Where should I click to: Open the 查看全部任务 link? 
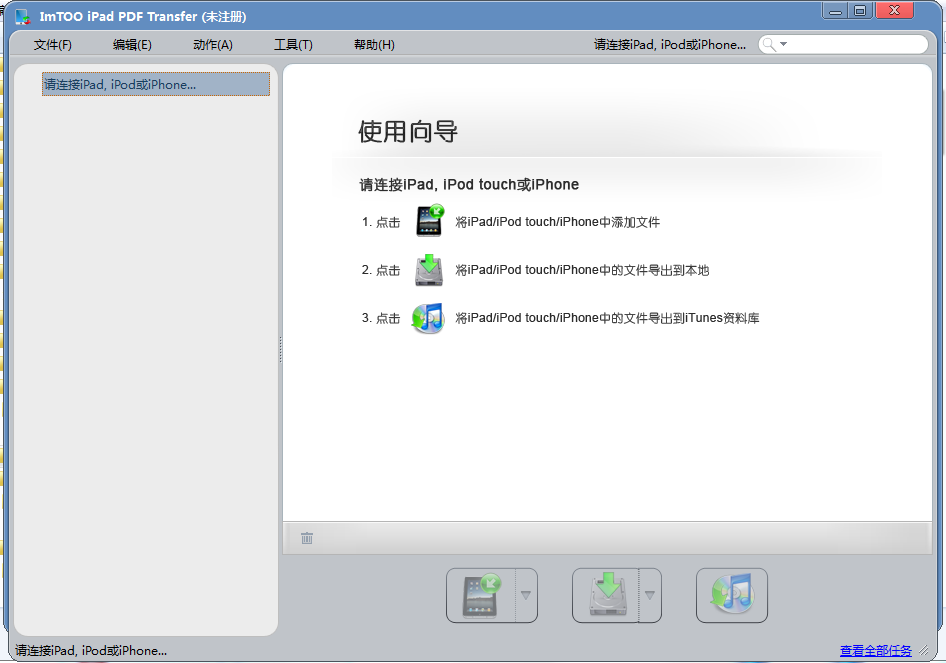pos(875,650)
